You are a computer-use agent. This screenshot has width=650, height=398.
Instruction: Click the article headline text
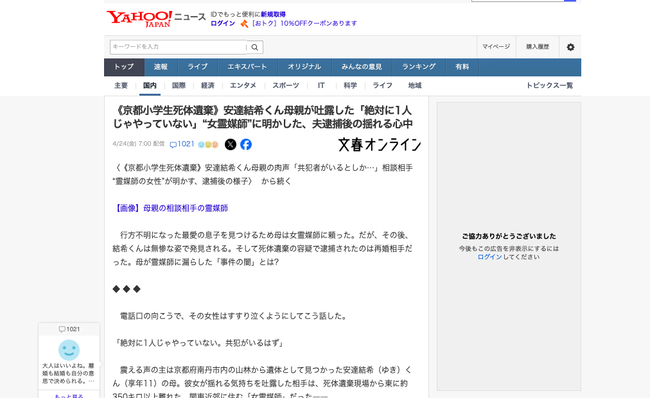[263, 117]
